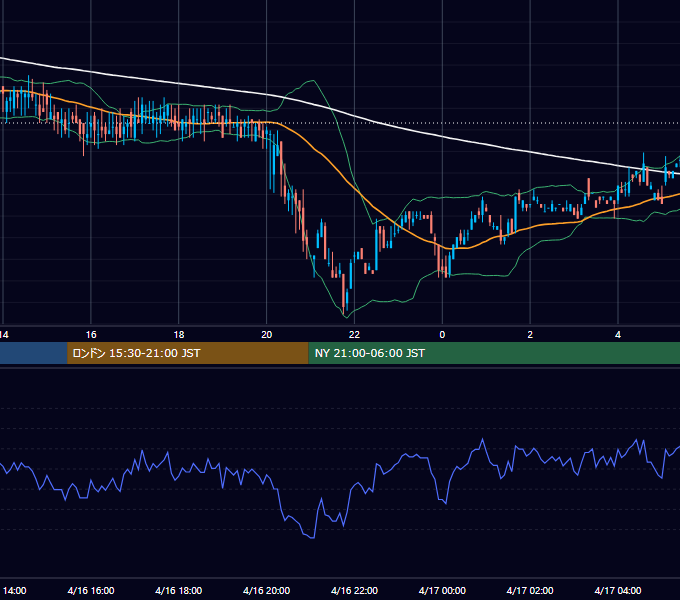Click the 4/16 18:00 date label
This screenshot has width=680, height=600.
pos(179,590)
